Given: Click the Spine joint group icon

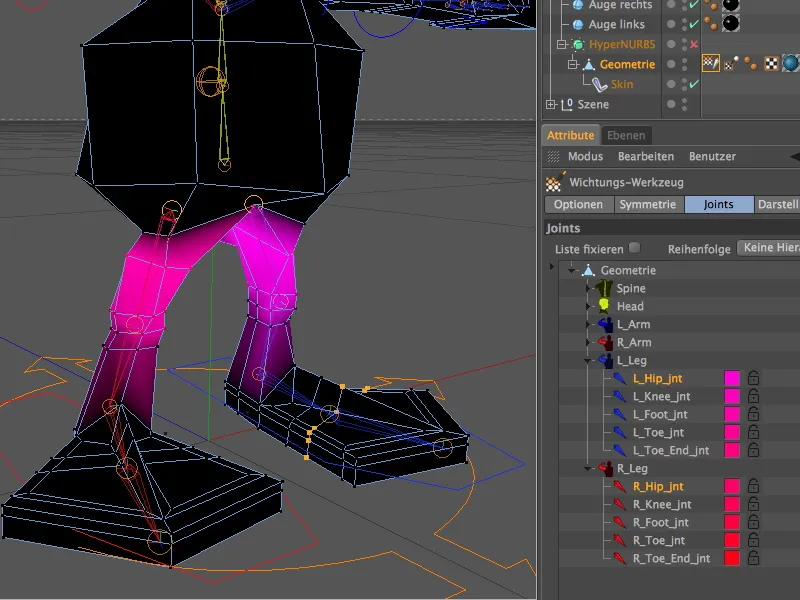Looking at the screenshot, I should point(604,288).
